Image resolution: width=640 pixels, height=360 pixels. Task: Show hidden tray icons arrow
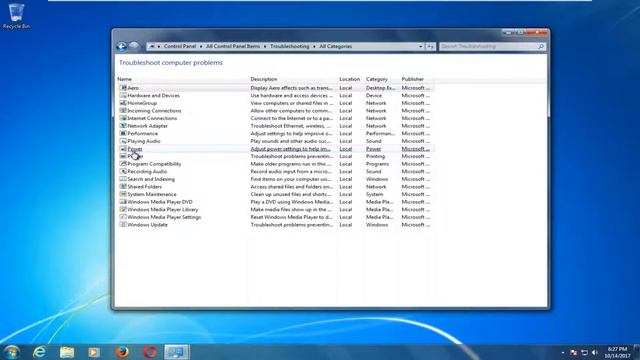pos(563,352)
